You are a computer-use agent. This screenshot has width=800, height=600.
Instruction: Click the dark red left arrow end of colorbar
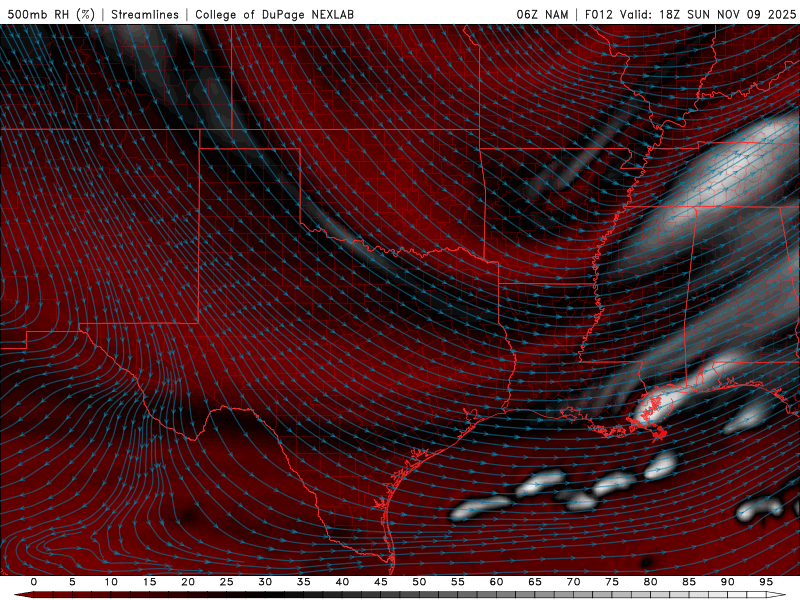(23, 595)
